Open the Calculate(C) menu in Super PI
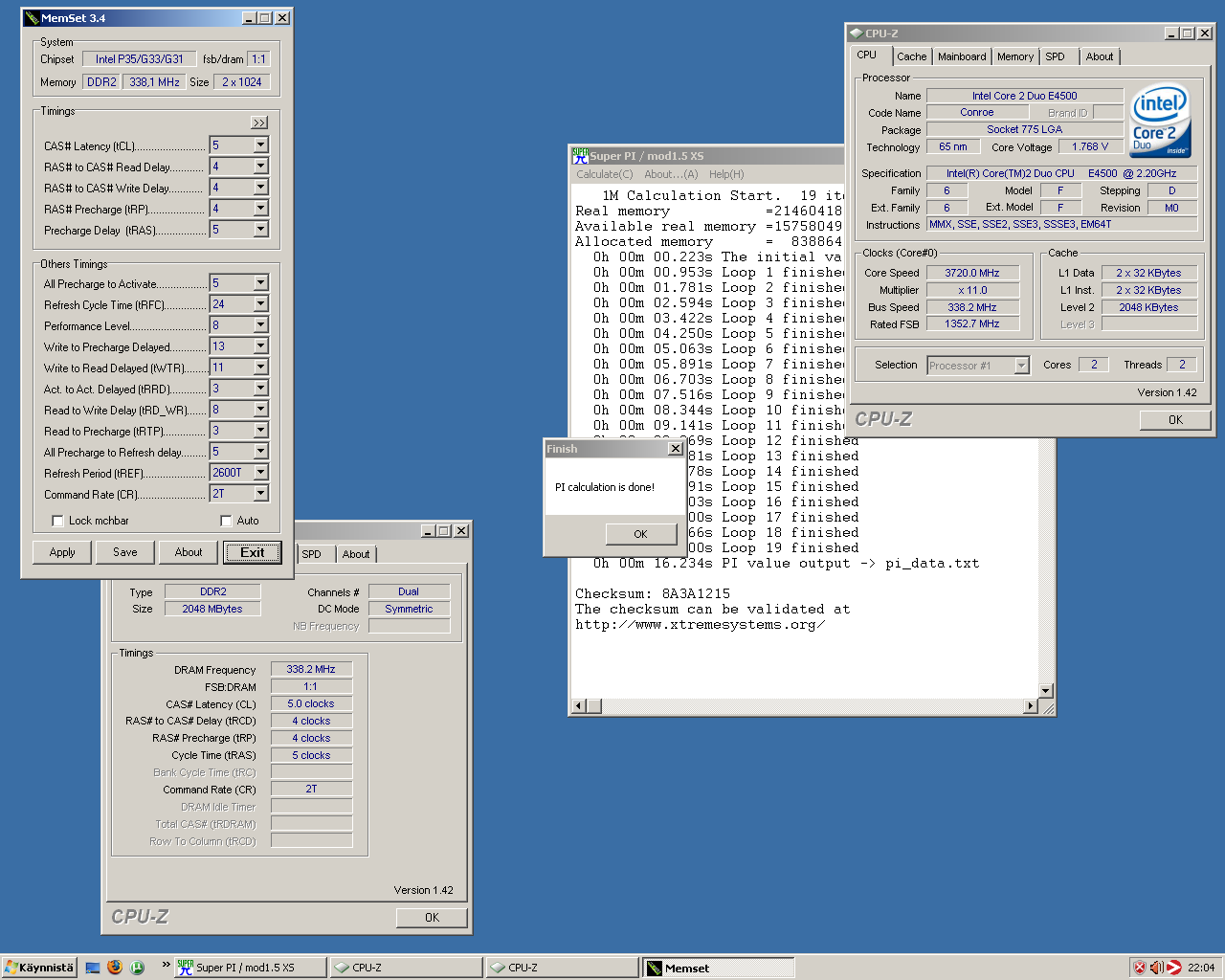 tap(604, 174)
